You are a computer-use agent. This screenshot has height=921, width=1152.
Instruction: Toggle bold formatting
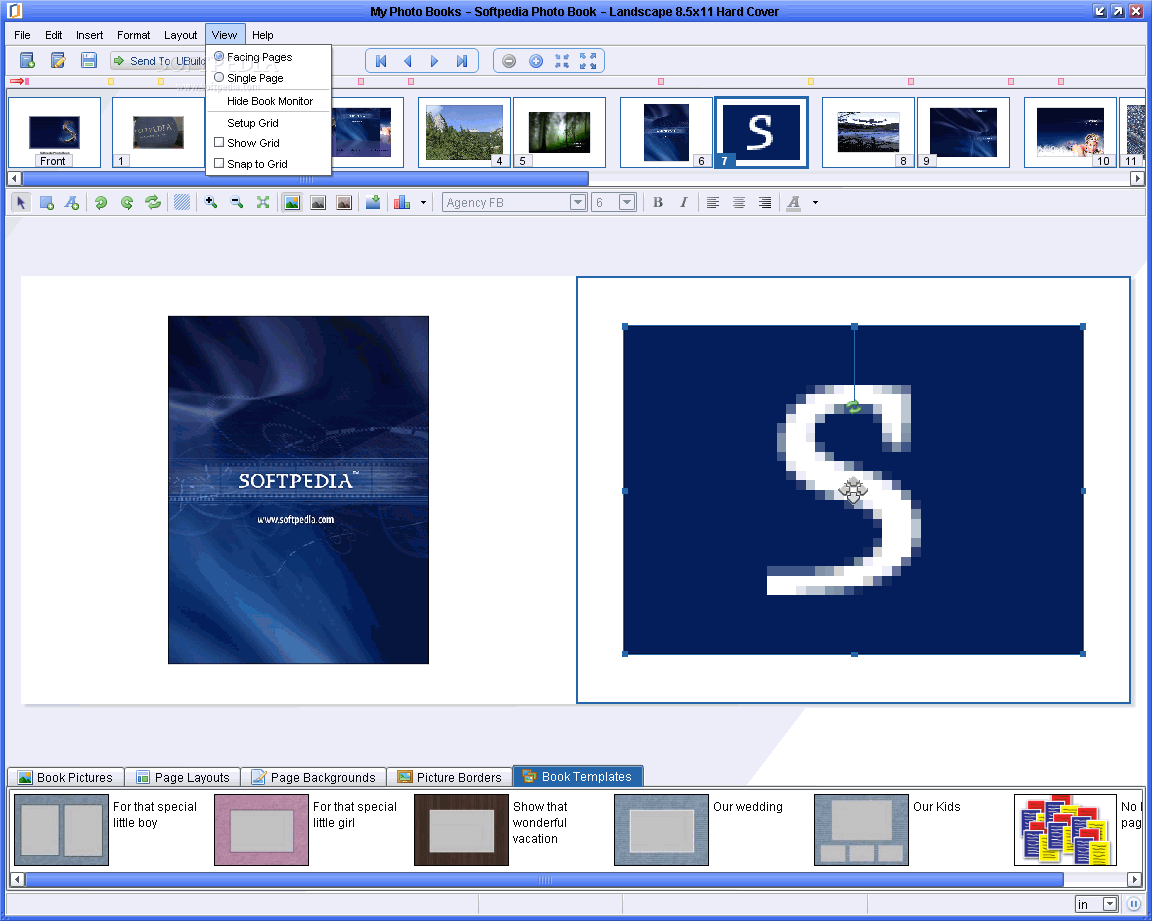click(658, 203)
